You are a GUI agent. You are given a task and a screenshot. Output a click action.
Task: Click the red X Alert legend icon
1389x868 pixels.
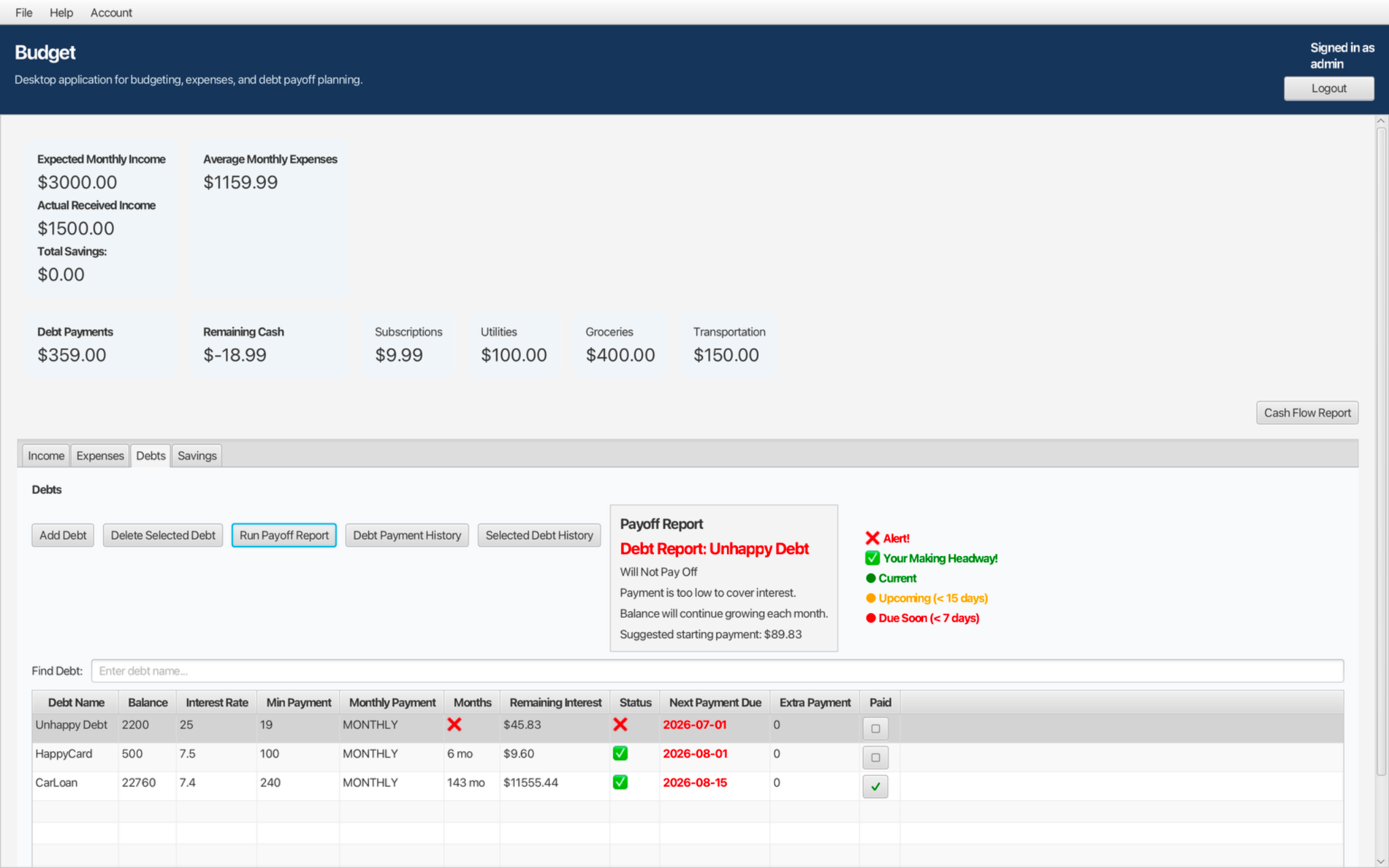tap(872, 538)
